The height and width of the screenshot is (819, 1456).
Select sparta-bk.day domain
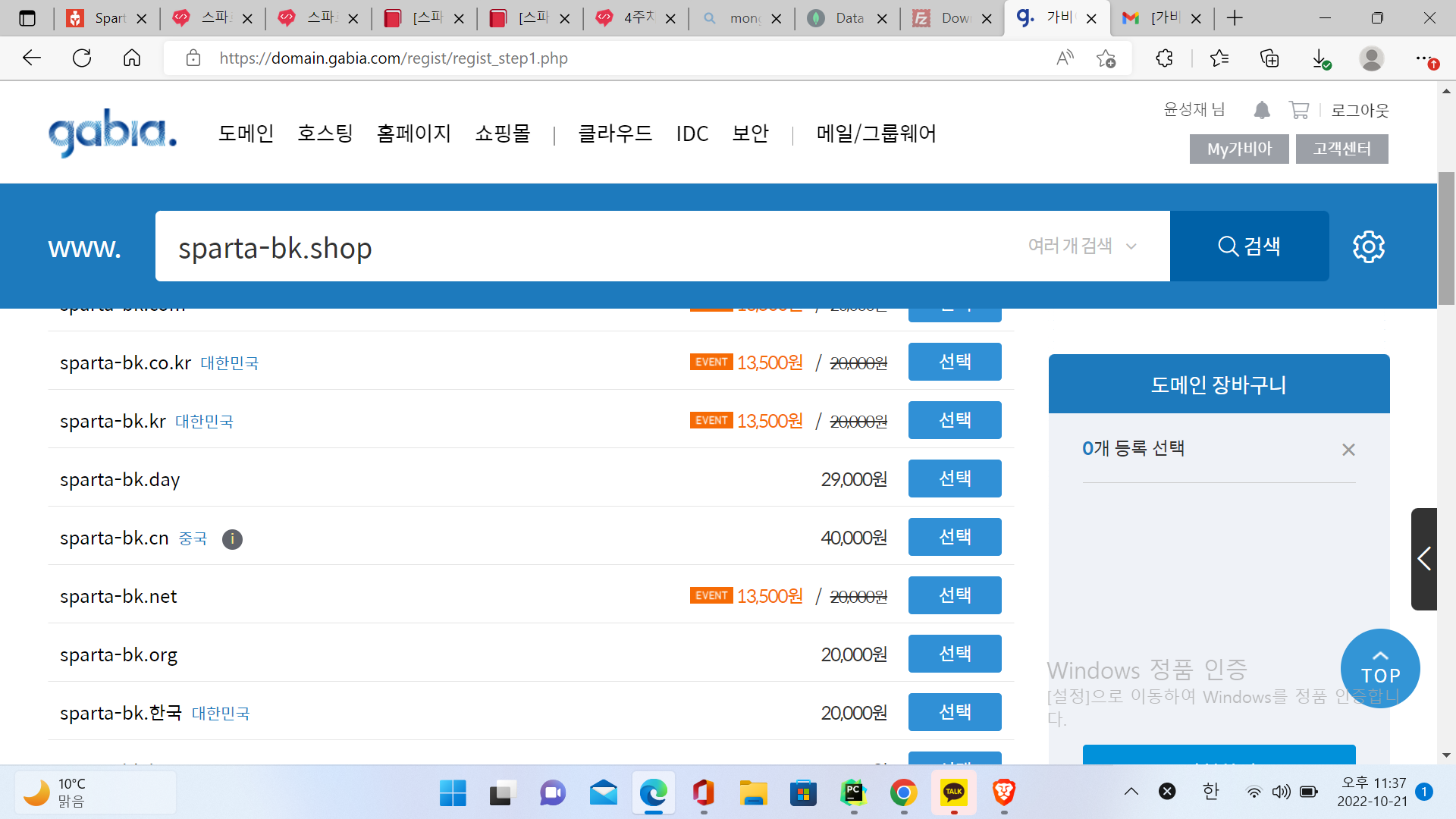click(x=955, y=479)
